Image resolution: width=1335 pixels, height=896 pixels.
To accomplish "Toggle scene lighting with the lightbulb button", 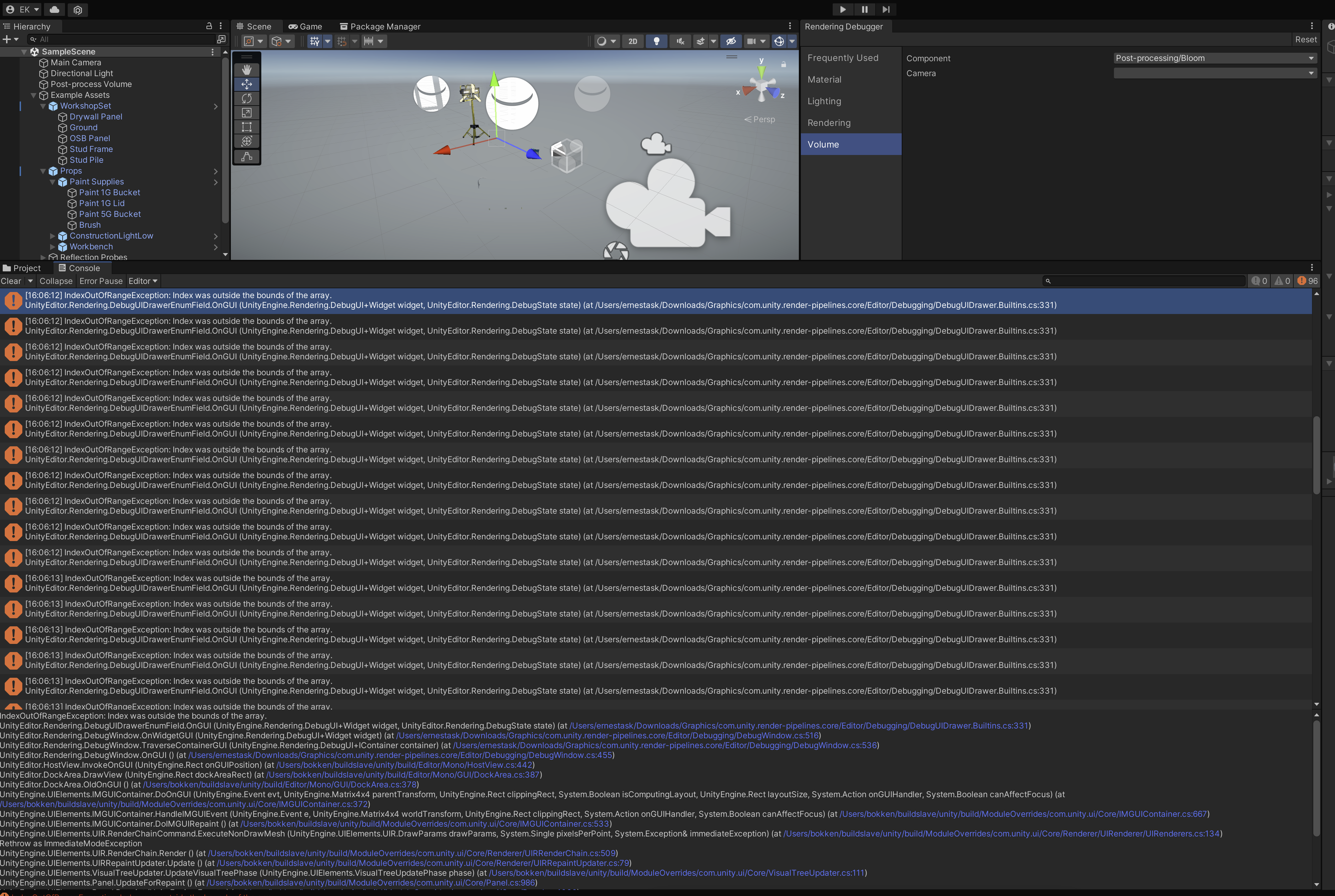I will pyautogui.click(x=656, y=41).
